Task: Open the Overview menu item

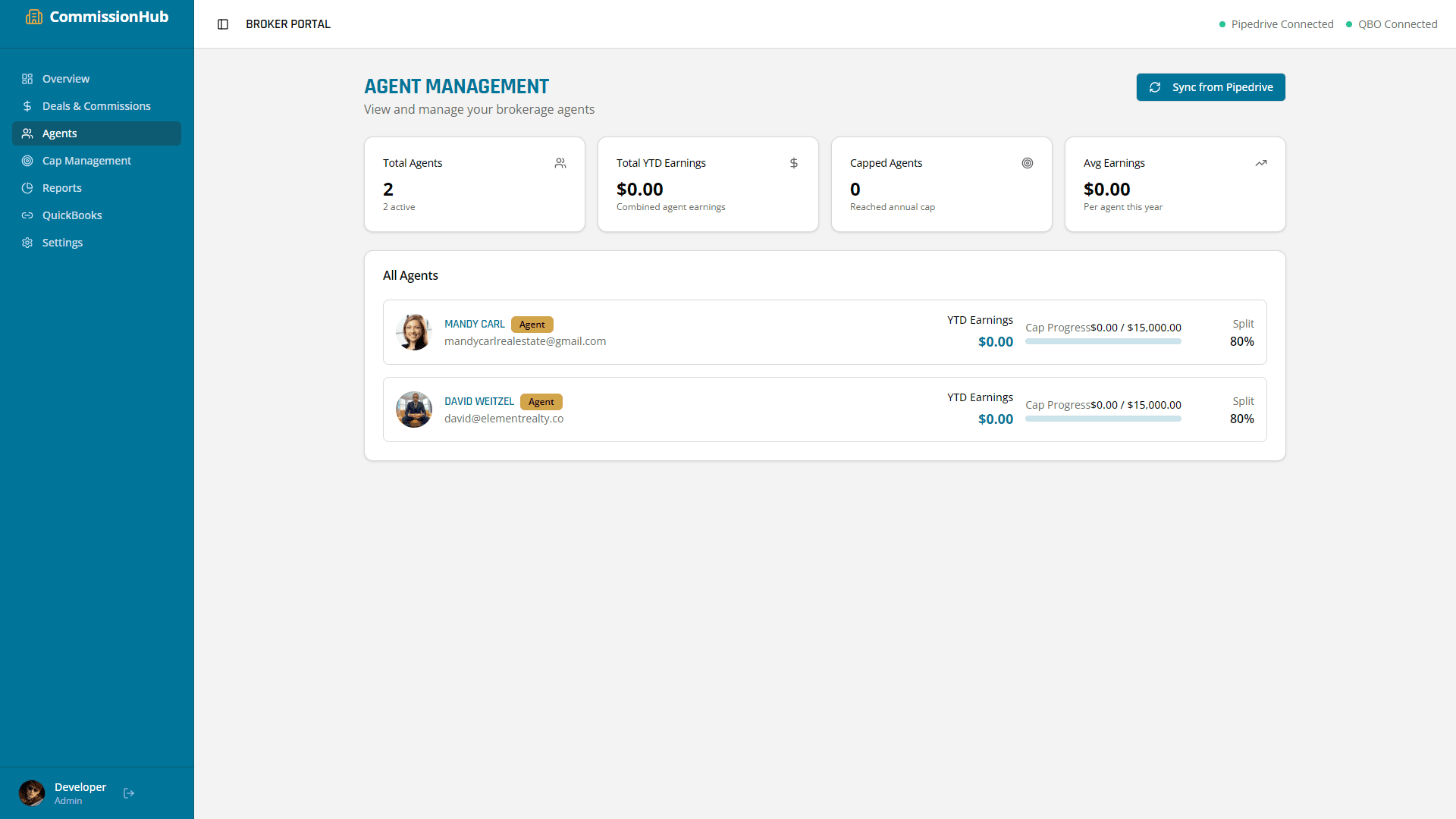Action: click(x=96, y=79)
